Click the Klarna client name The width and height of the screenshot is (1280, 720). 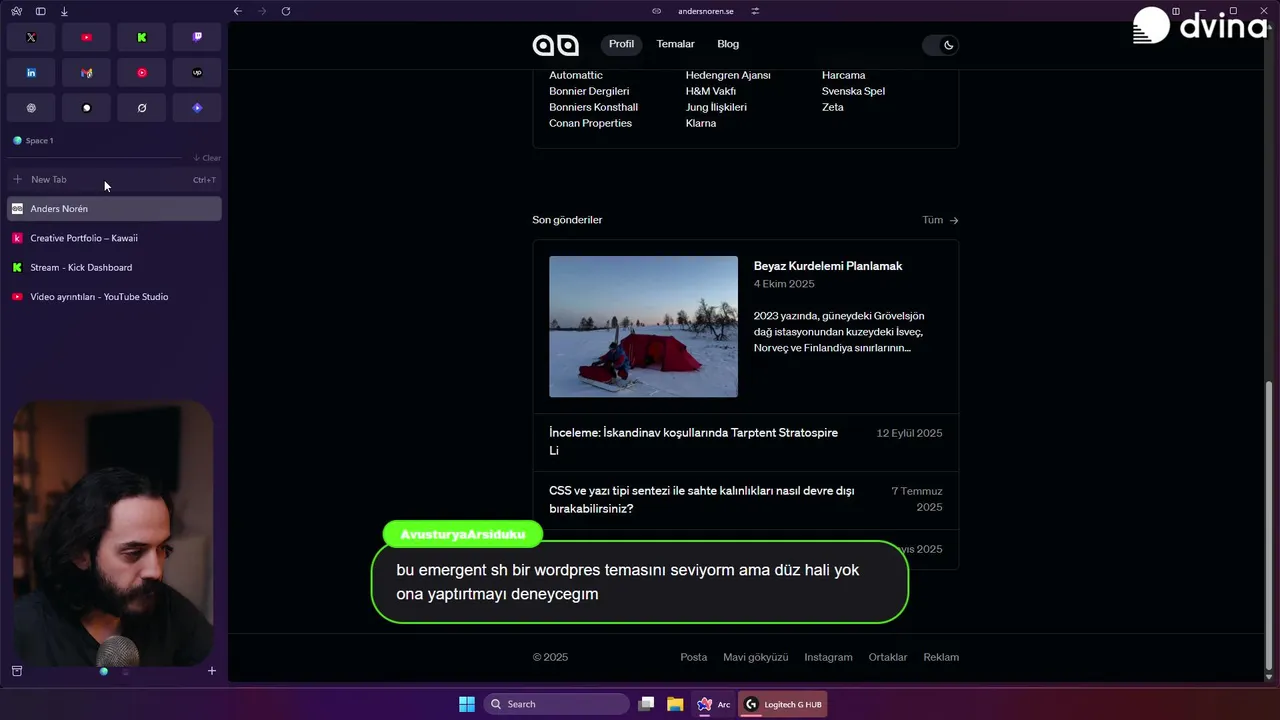(x=701, y=123)
